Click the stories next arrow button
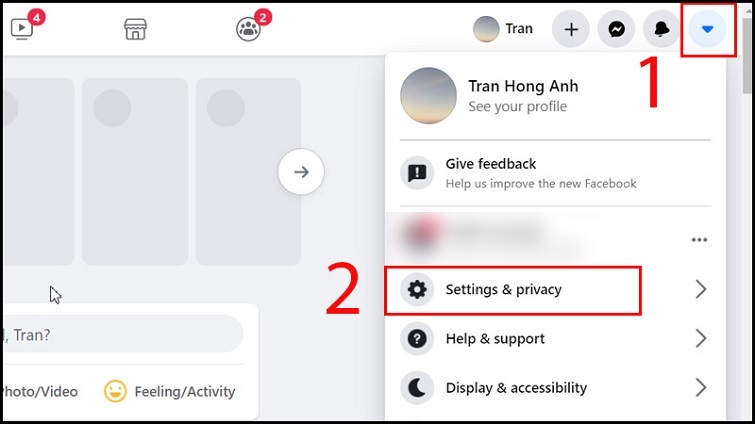The height and width of the screenshot is (424, 755). coord(301,172)
